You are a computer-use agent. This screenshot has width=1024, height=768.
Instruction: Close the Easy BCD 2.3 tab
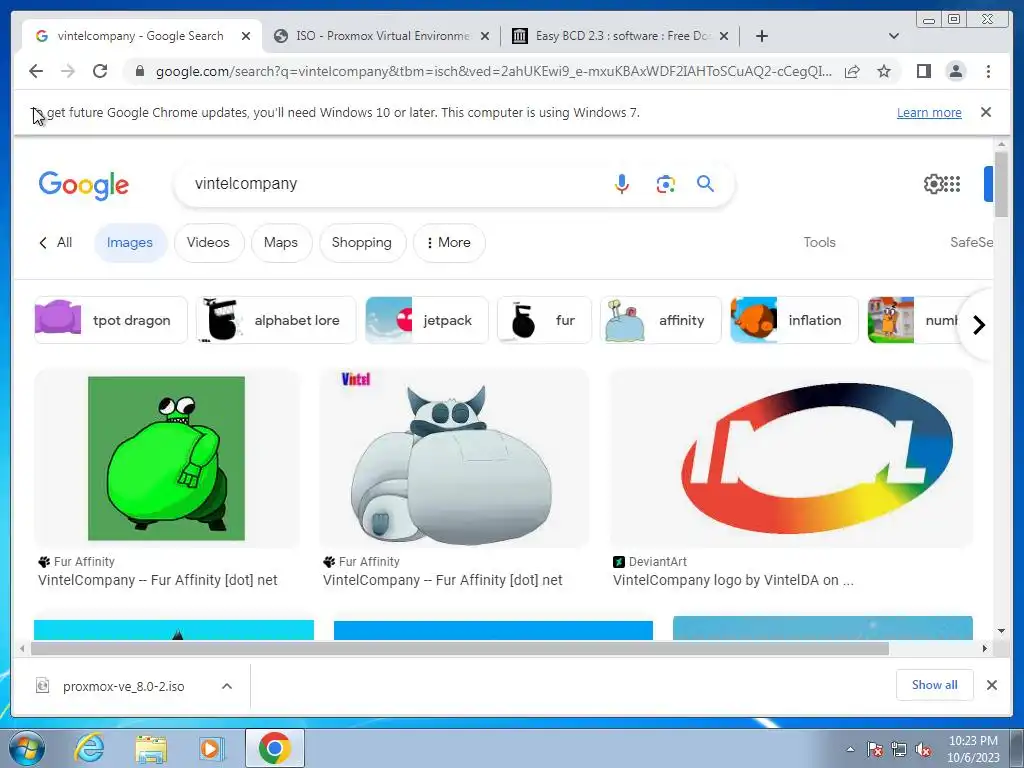[x=724, y=36]
